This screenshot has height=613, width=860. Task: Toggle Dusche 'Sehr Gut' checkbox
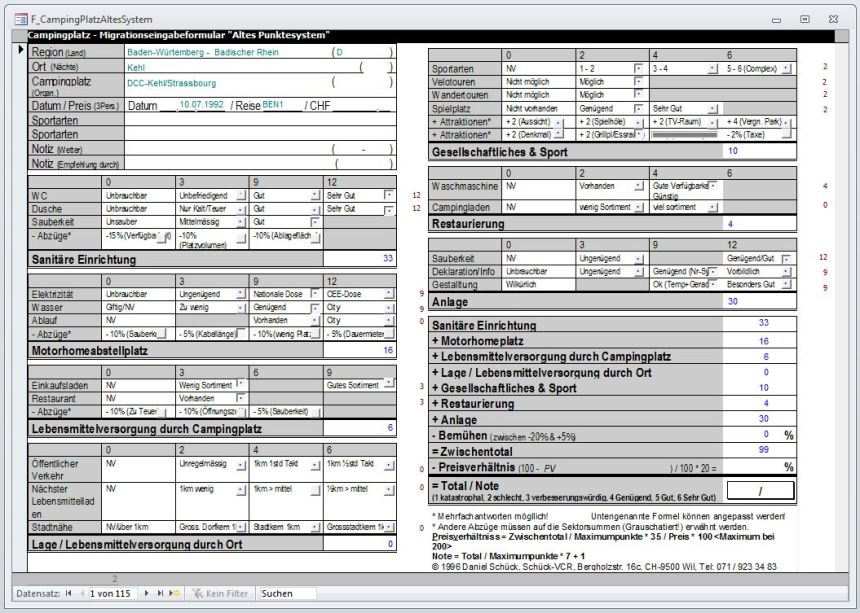point(389,208)
